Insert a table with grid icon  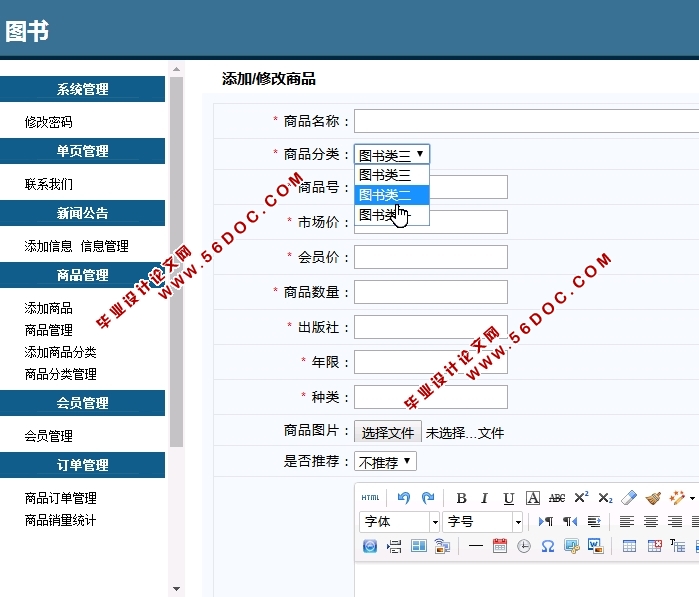629,546
